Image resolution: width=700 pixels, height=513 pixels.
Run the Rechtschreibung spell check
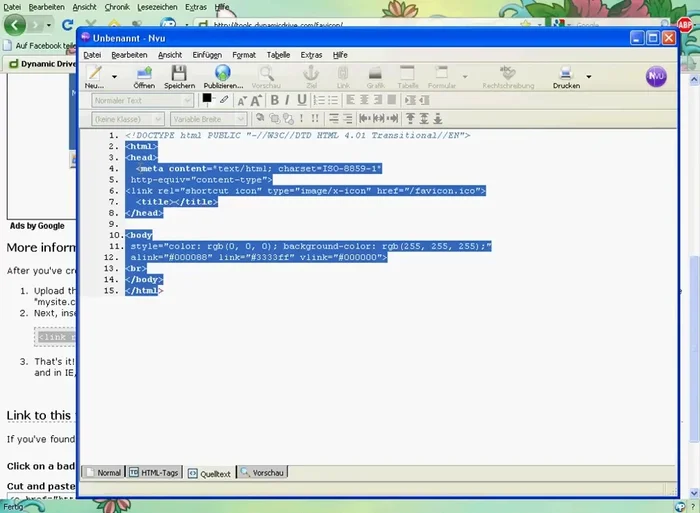point(508,77)
